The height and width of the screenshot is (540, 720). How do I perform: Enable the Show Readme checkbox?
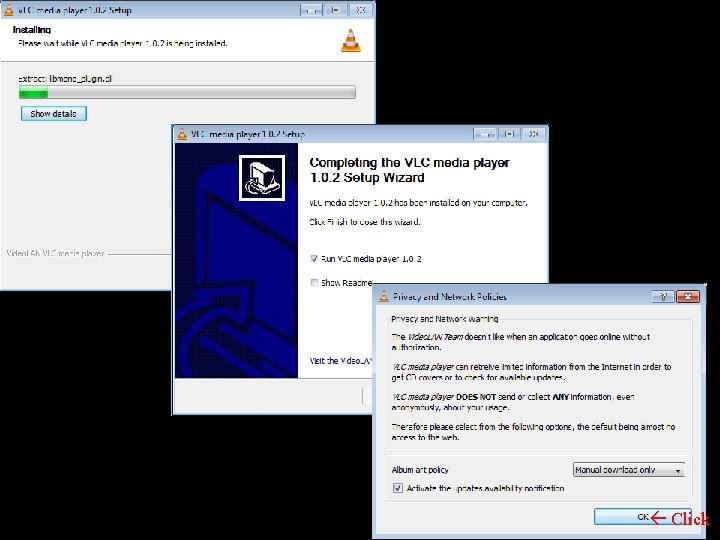(x=314, y=282)
